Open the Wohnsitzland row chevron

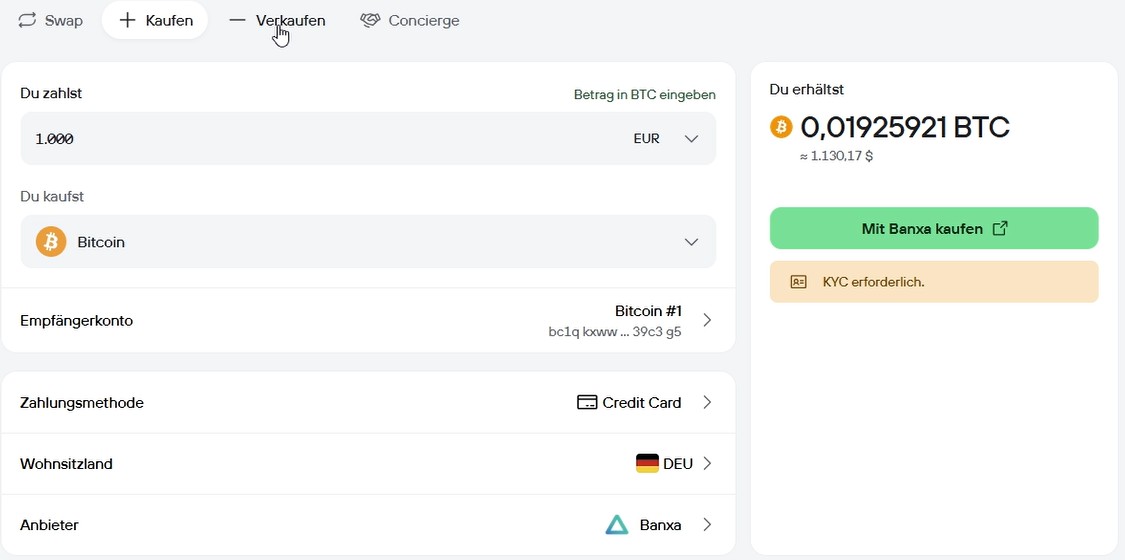tap(707, 464)
